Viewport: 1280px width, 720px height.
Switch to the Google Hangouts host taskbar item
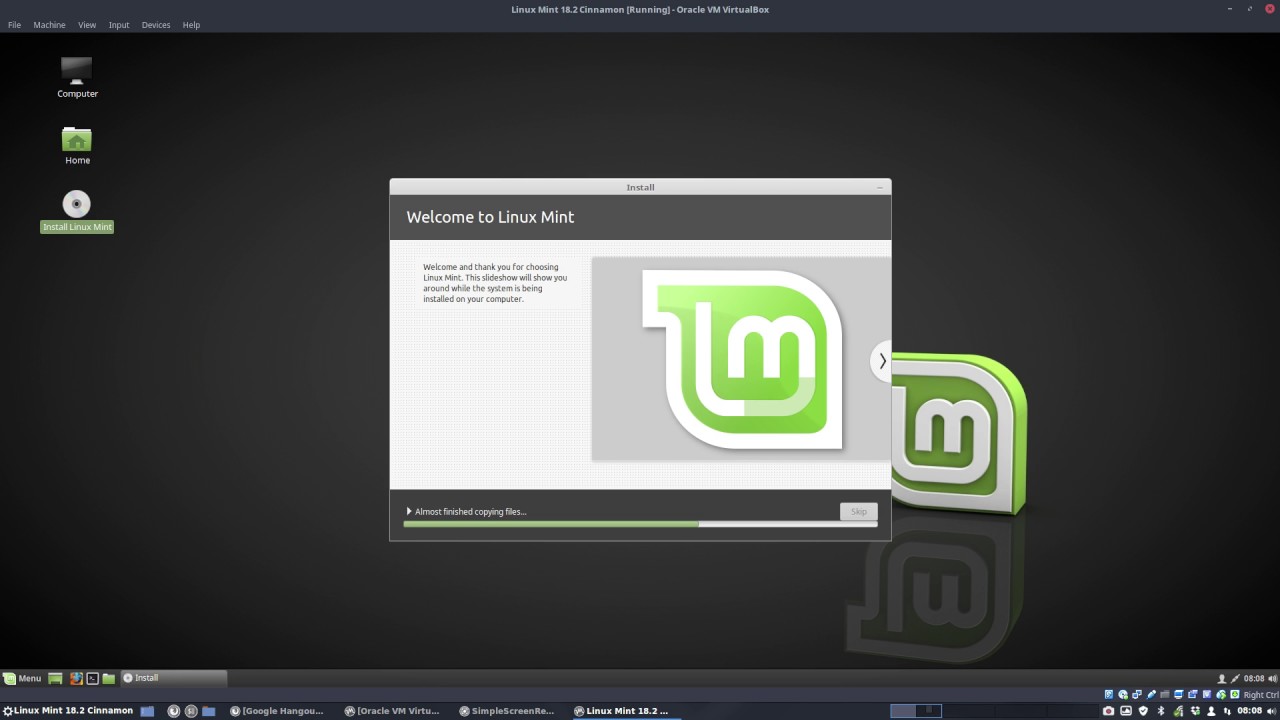click(x=277, y=711)
